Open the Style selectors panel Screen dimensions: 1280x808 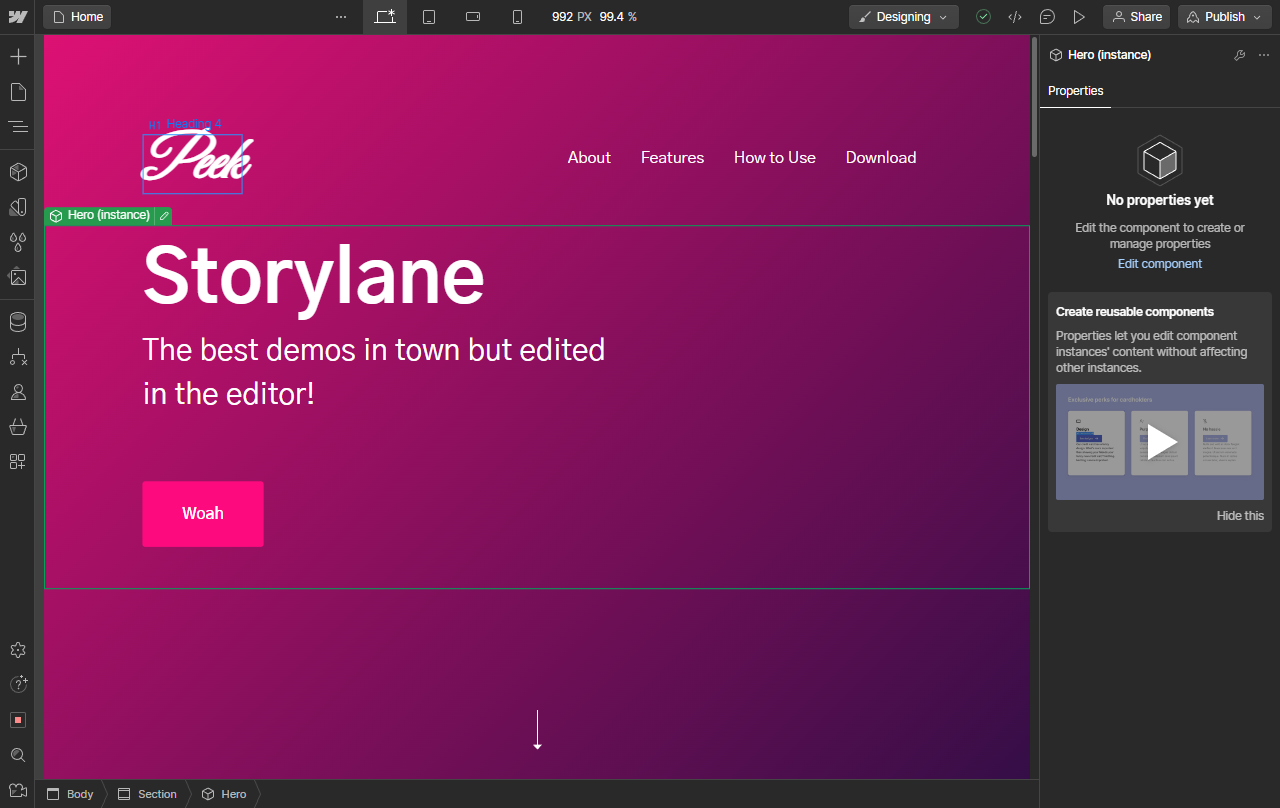click(x=17, y=207)
